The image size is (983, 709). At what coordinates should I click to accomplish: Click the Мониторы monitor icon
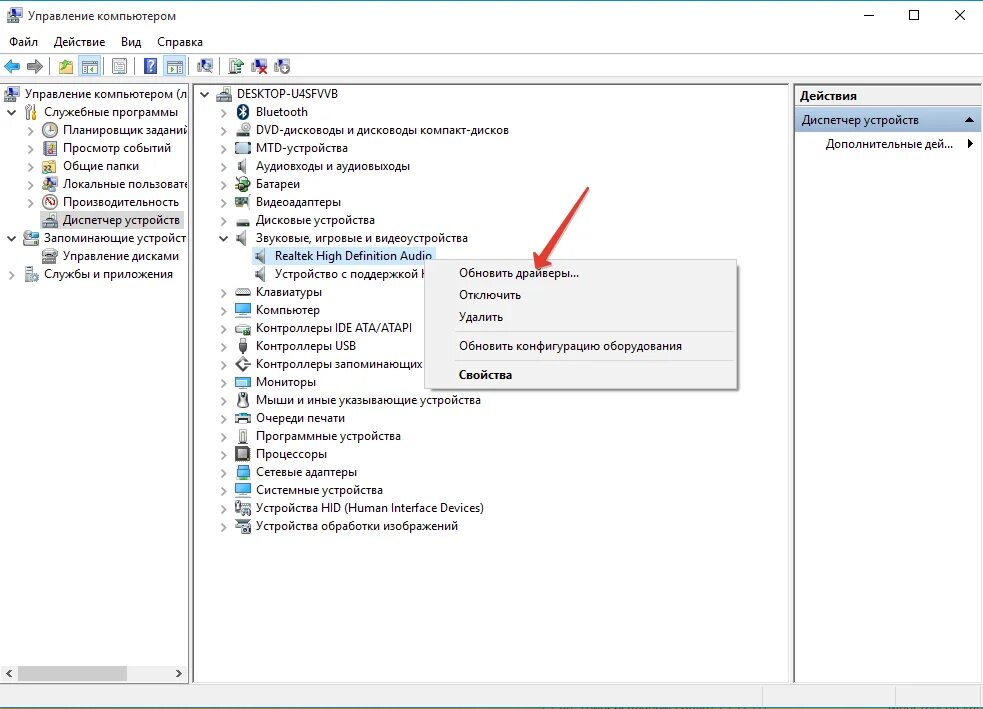tap(243, 382)
